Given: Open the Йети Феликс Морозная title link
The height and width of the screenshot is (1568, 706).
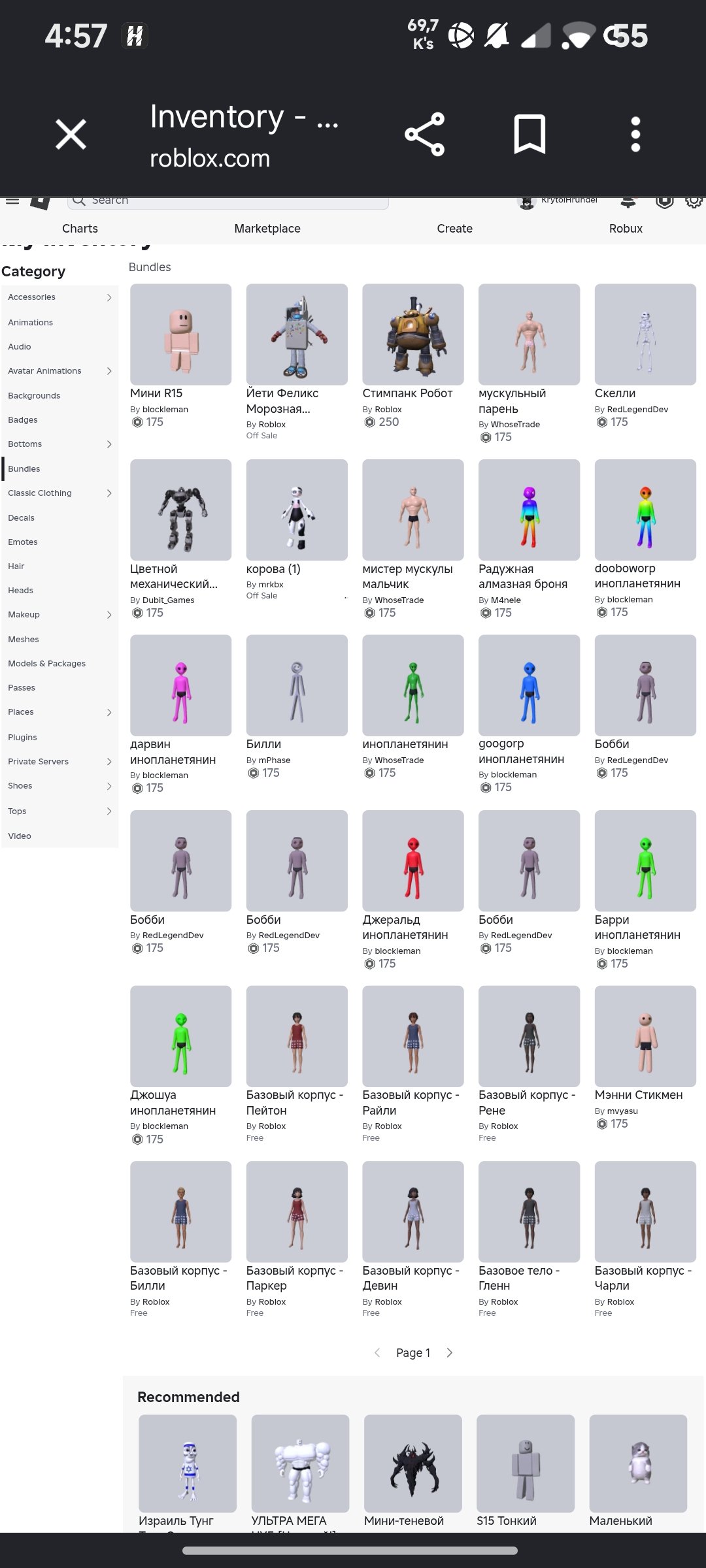Looking at the screenshot, I should (x=282, y=401).
